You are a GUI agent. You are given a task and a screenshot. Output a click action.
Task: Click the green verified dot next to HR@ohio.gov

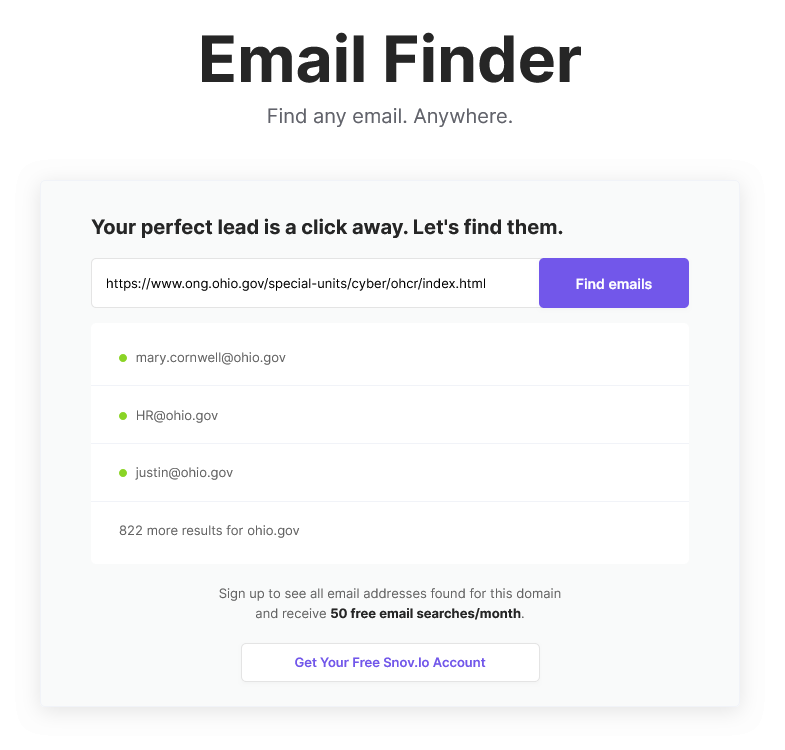(x=123, y=415)
